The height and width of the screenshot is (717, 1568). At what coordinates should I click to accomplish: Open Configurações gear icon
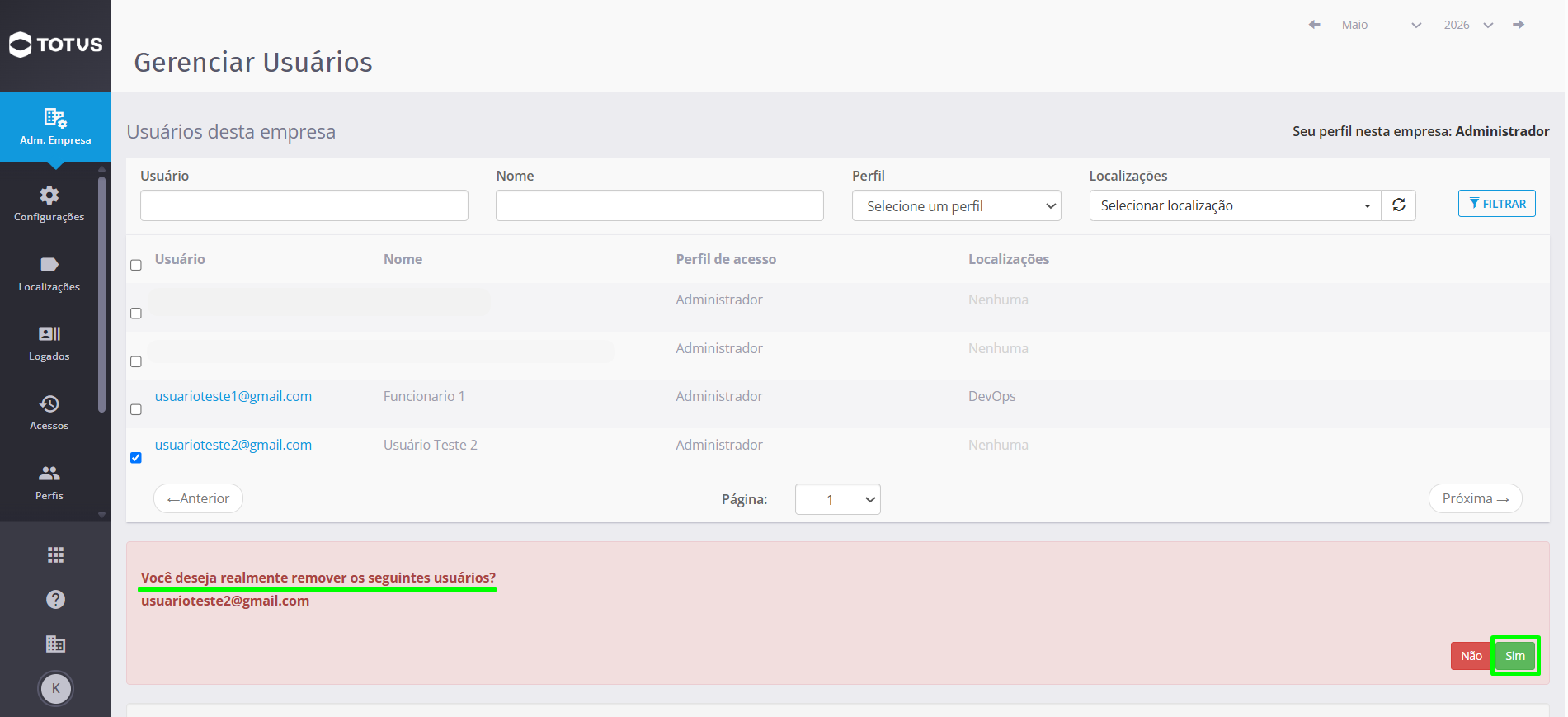tap(49, 195)
